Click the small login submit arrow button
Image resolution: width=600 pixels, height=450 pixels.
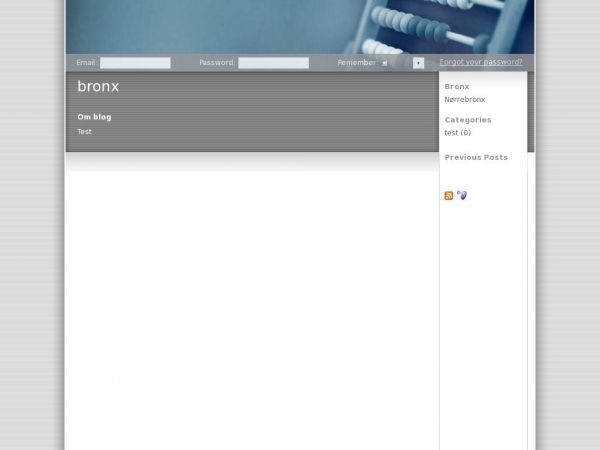pos(418,63)
